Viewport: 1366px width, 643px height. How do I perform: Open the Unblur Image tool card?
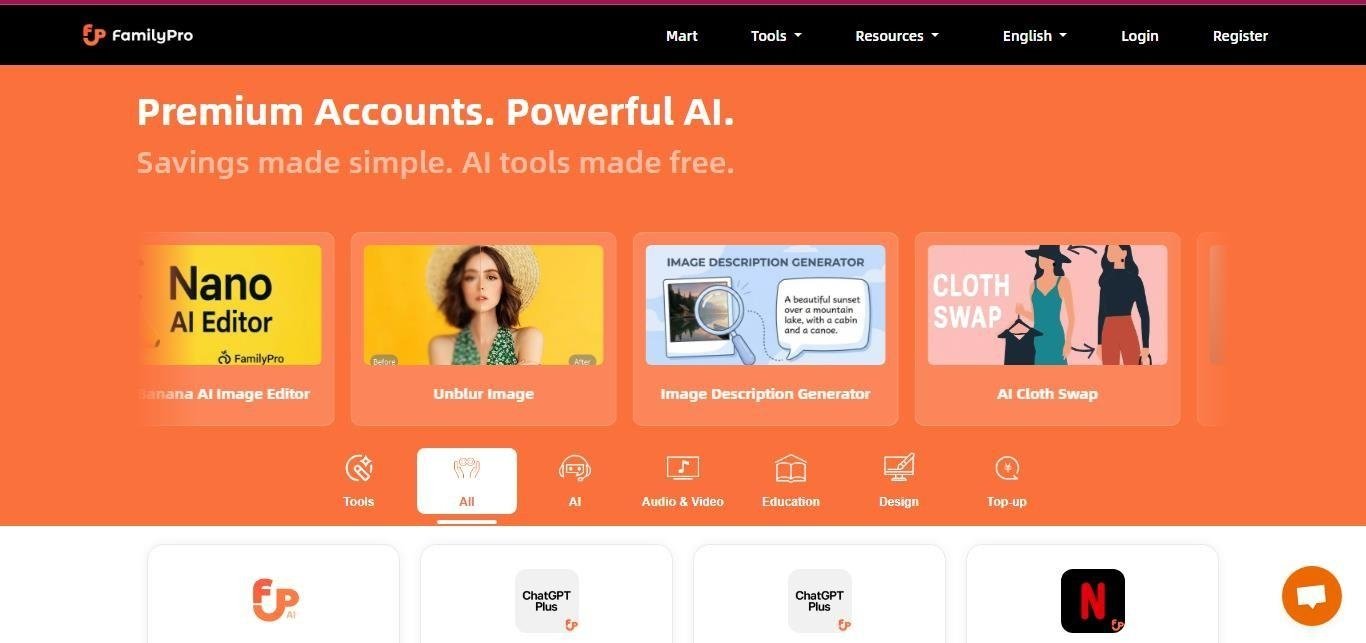pyautogui.click(x=484, y=329)
